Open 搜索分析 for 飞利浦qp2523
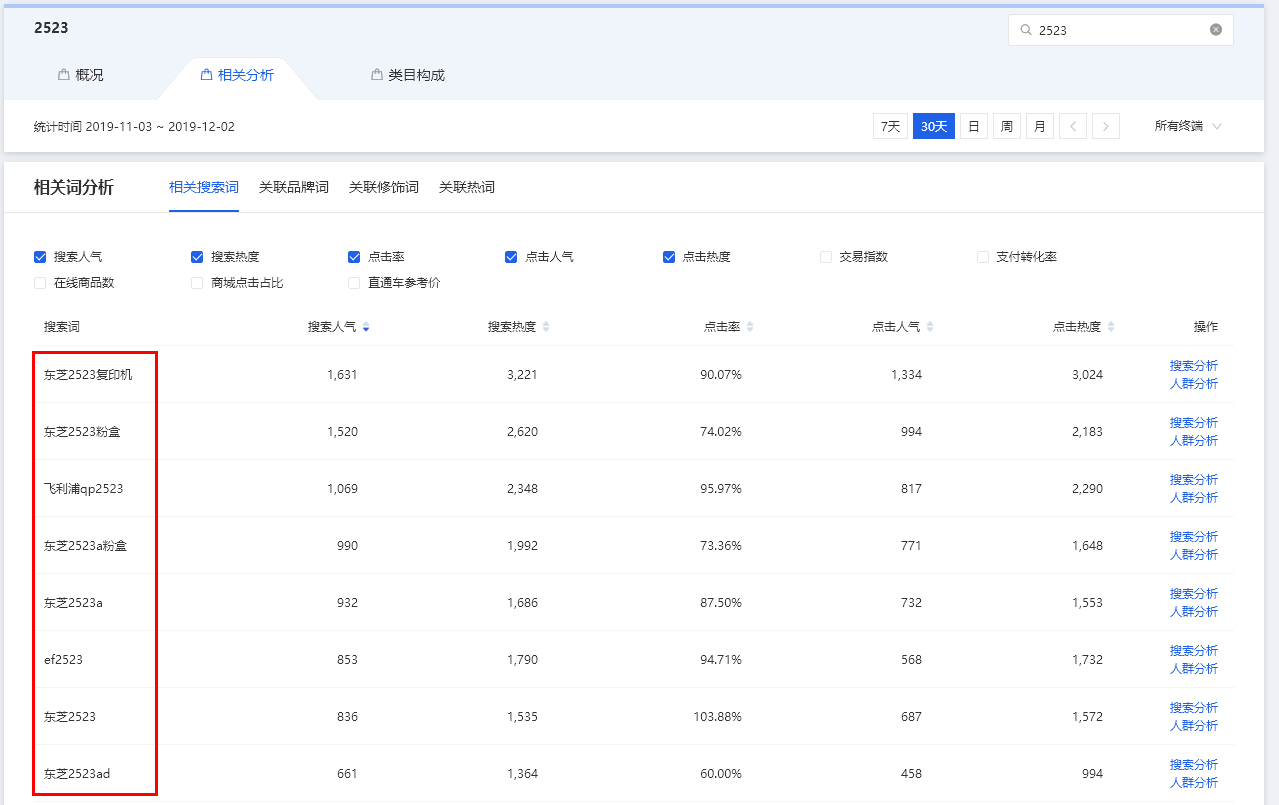This screenshot has height=805, width=1279. [1194, 480]
